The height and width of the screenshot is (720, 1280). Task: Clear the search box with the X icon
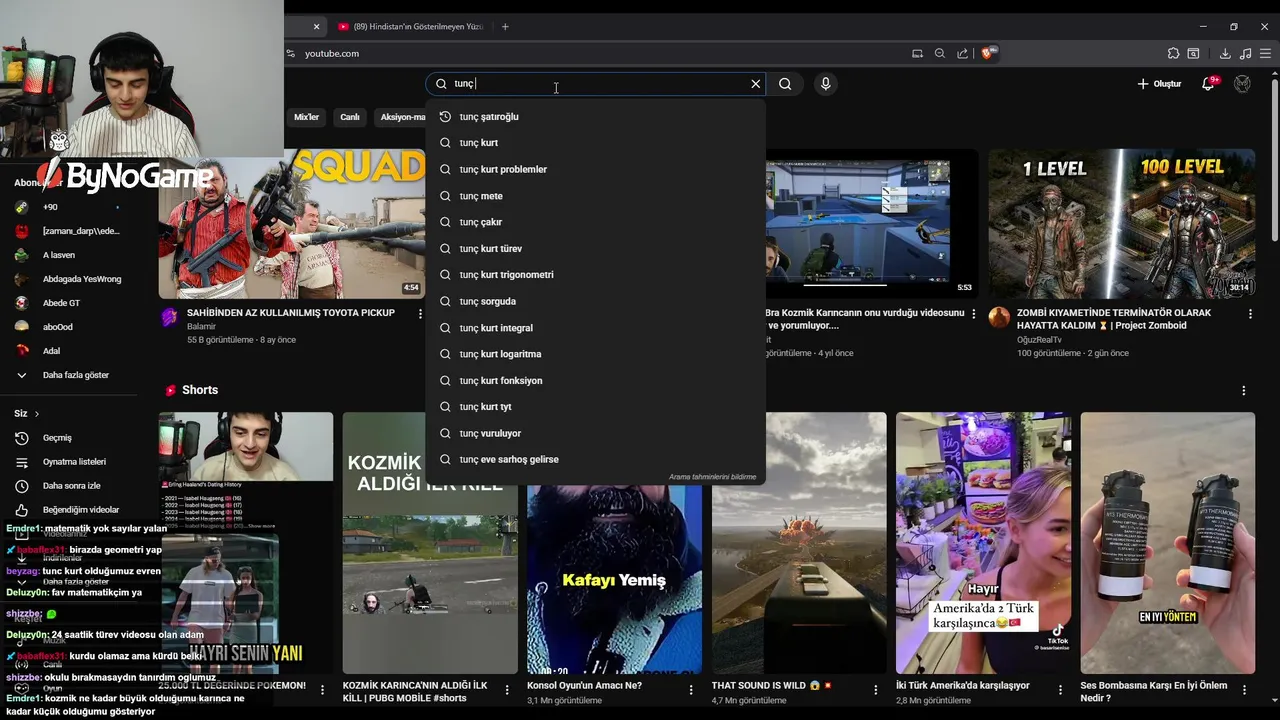point(756,84)
